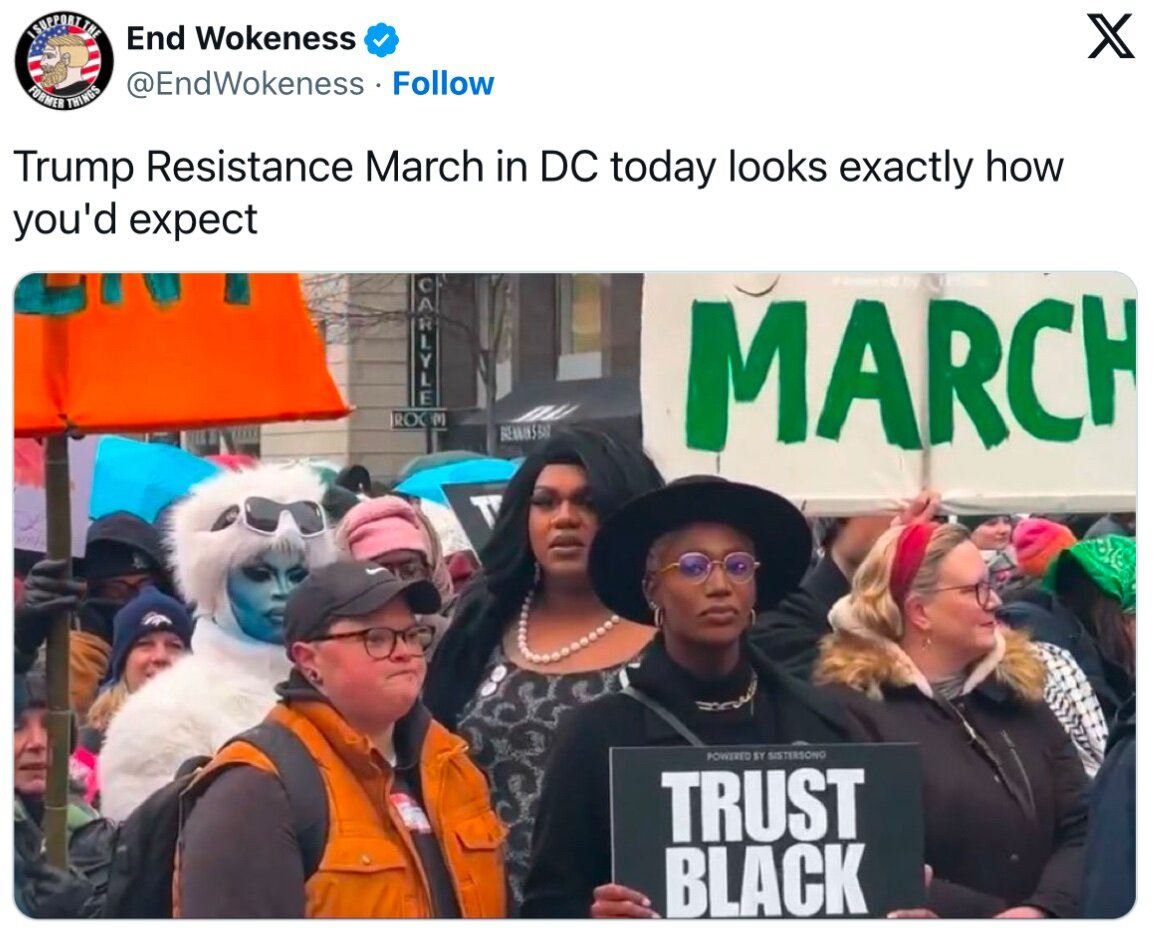
Task: Follow the End Wokeness account
Action: (x=443, y=84)
